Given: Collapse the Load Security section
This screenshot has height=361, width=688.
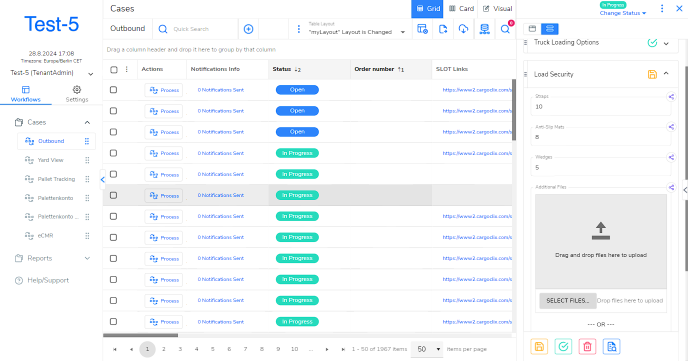Looking at the screenshot, I should pyautogui.click(x=666, y=74).
